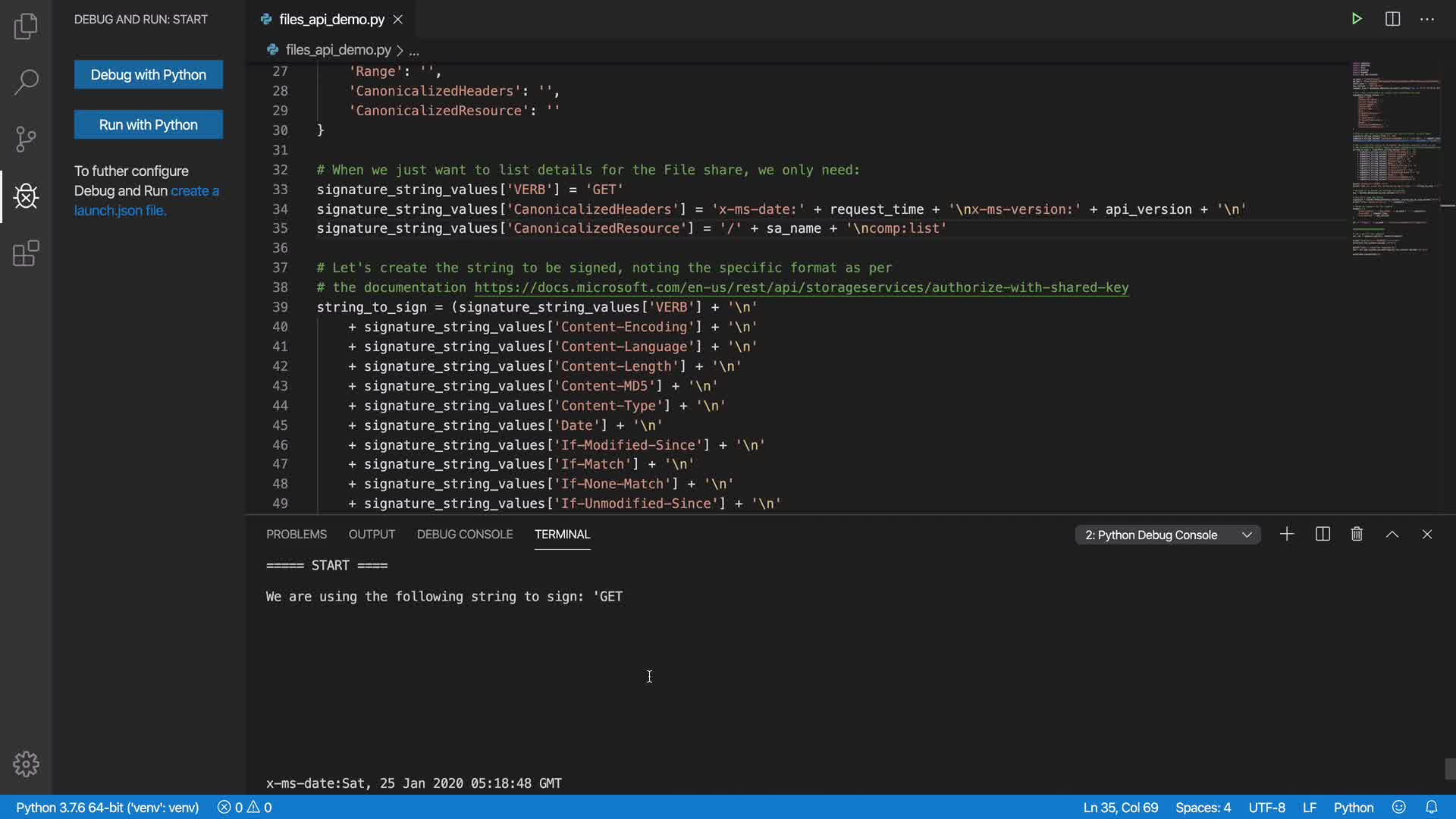Expand breadcrumb ellipsis after files_api_demo.py
1456x819 pixels.
(x=414, y=51)
